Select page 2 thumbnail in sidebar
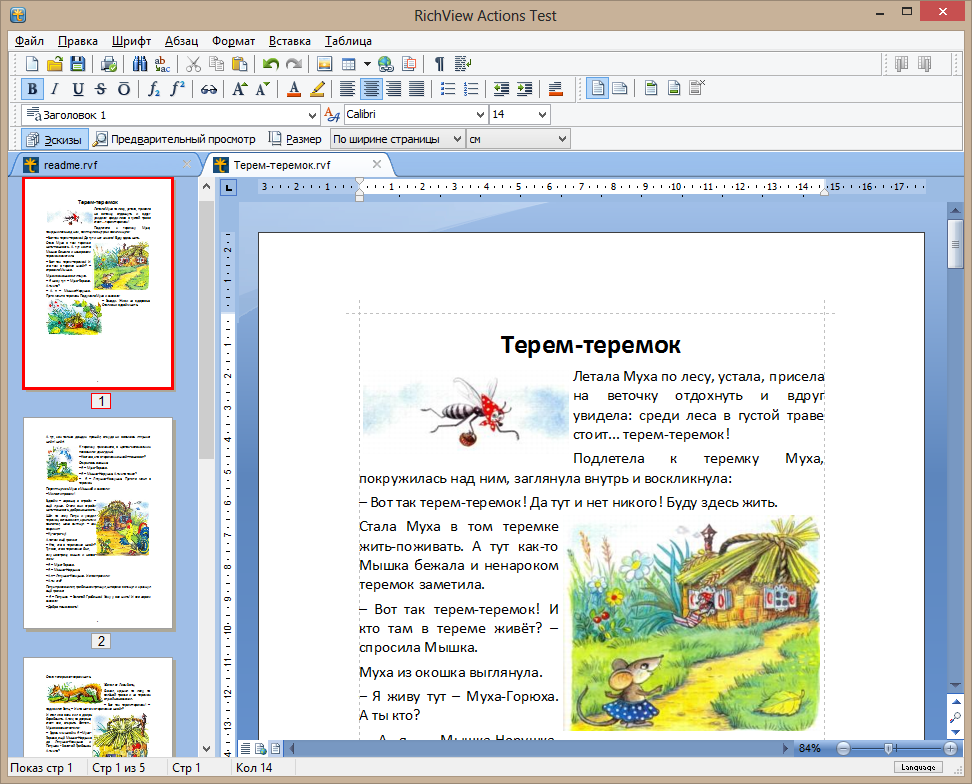The image size is (972, 784). pyautogui.click(x=98, y=523)
